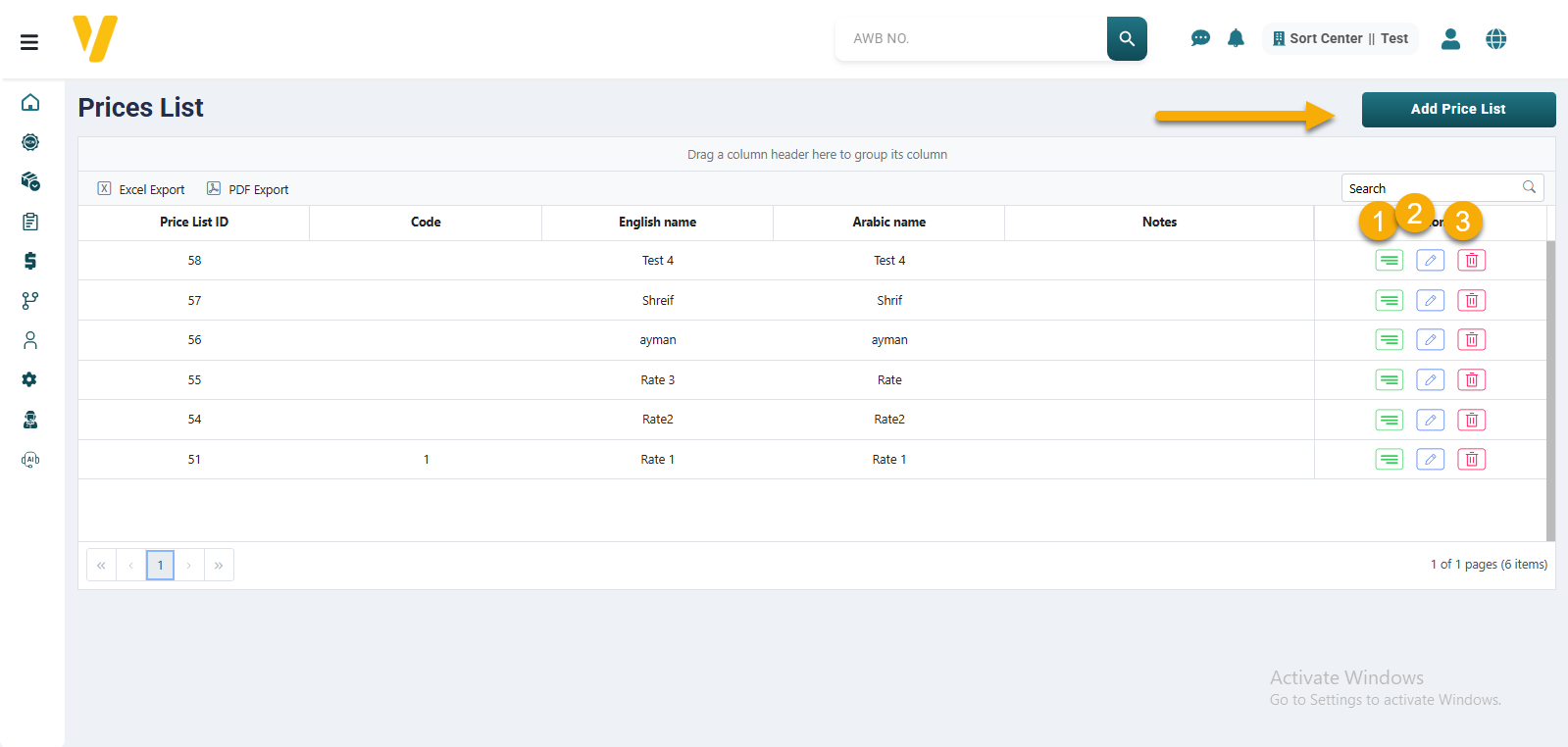Export the table to Excel
This screenshot has height=747, width=1568.
141,189
